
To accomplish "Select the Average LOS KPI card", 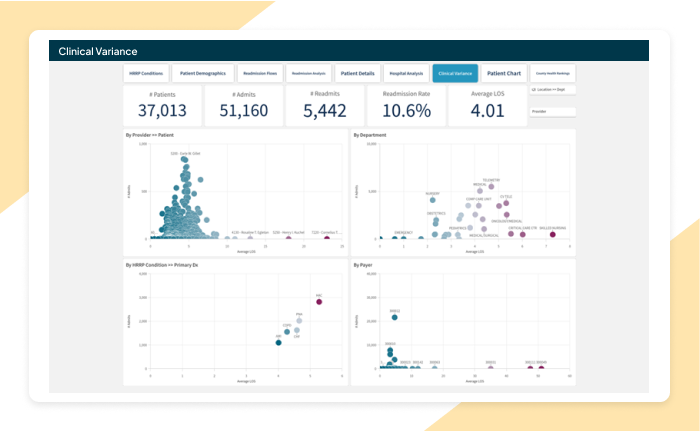I will [487, 105].
